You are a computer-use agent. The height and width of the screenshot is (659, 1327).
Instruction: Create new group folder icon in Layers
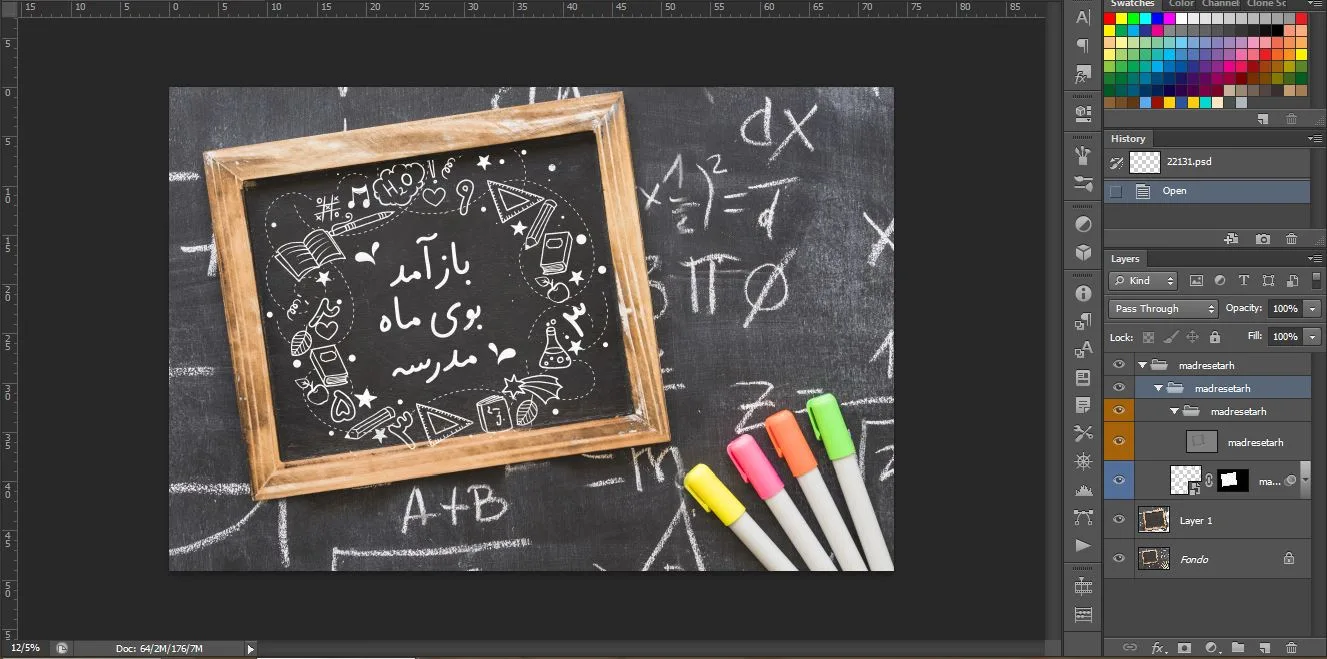pos(1237,648)
